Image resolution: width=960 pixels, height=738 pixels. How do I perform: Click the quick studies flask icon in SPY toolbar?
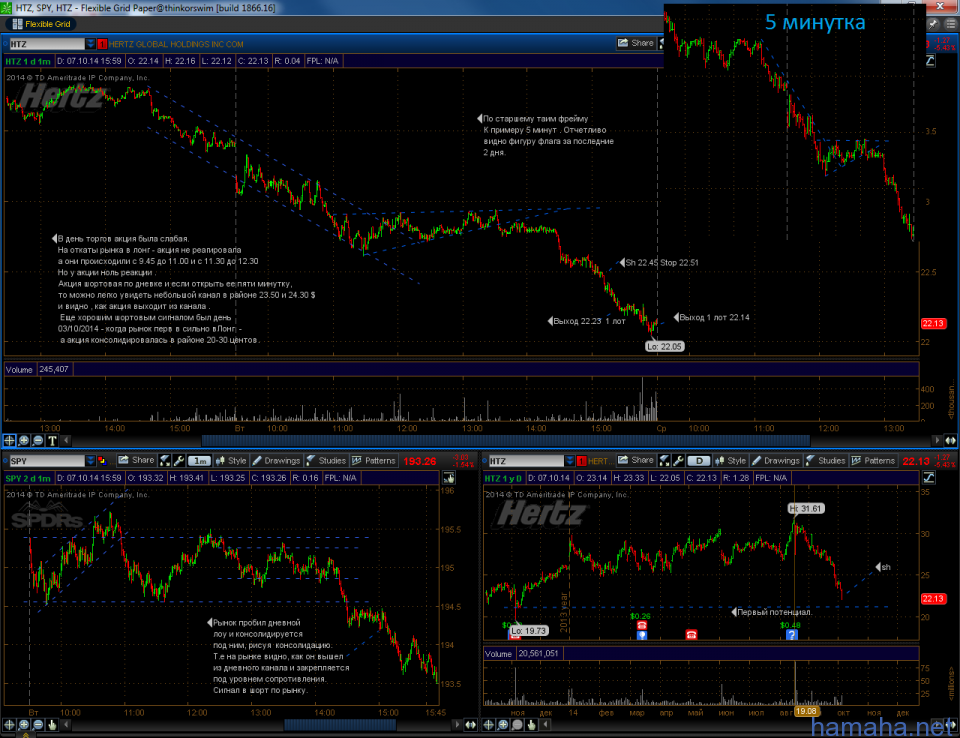click(x=165, y=461)
